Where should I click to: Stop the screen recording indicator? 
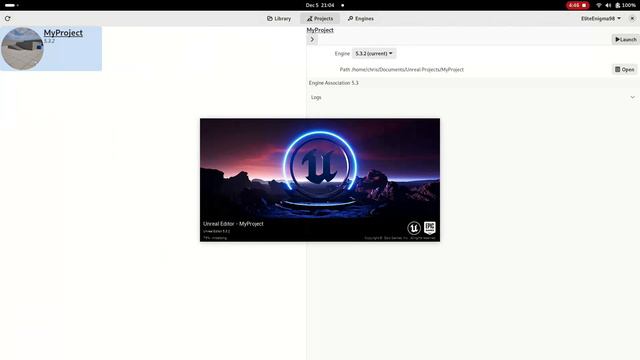pyautogui.click(x=577, y=5)
